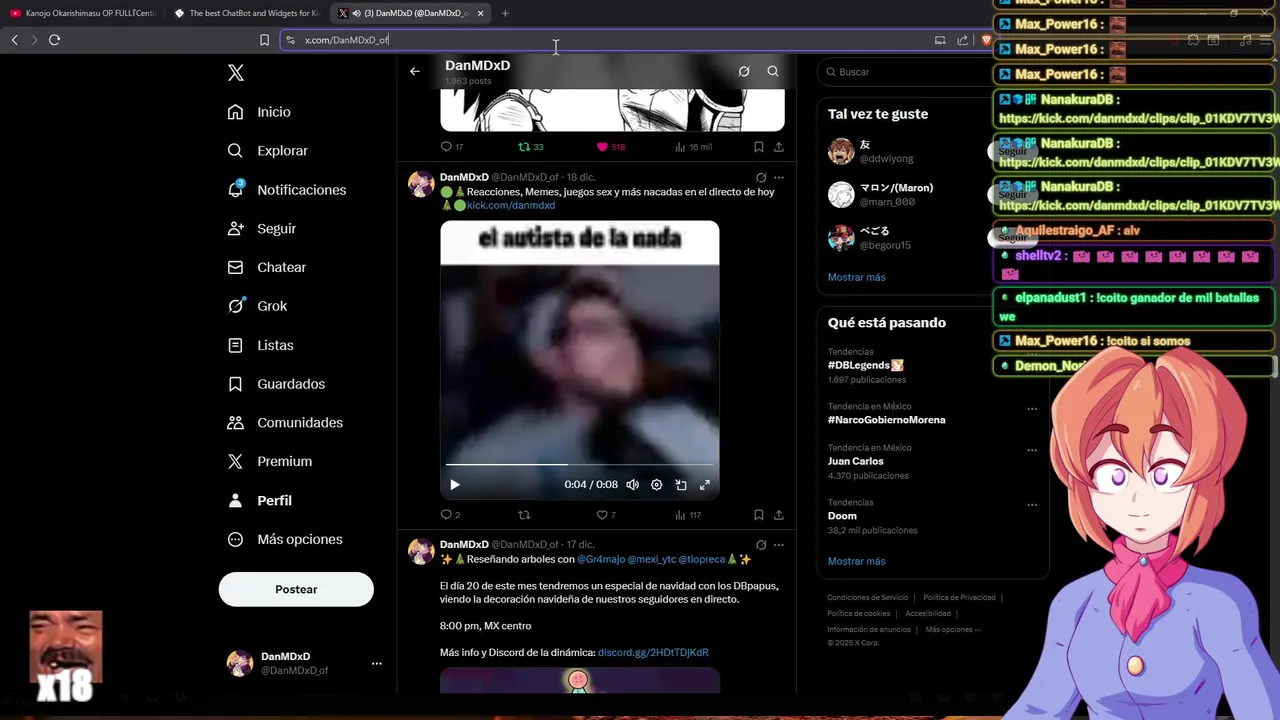Open discord.gg/2HDtTDjKdR link

(653, 653)
